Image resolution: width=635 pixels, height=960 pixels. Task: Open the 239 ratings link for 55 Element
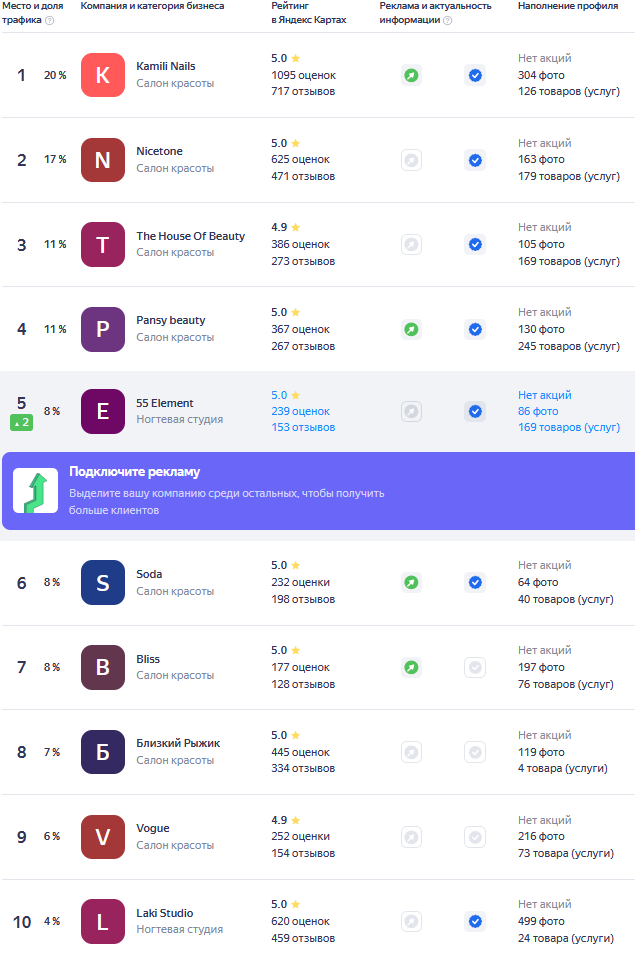tap(300, 411)
